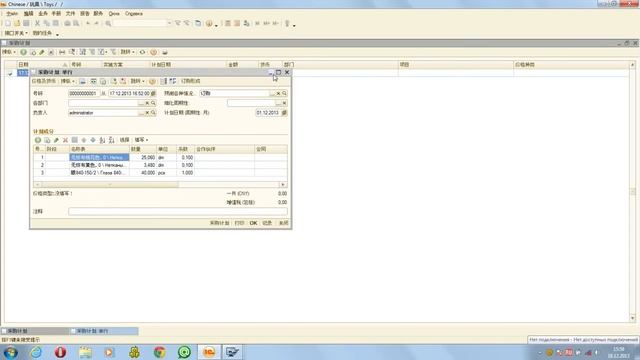Click the OK button in the dialog

coord(253,223)
